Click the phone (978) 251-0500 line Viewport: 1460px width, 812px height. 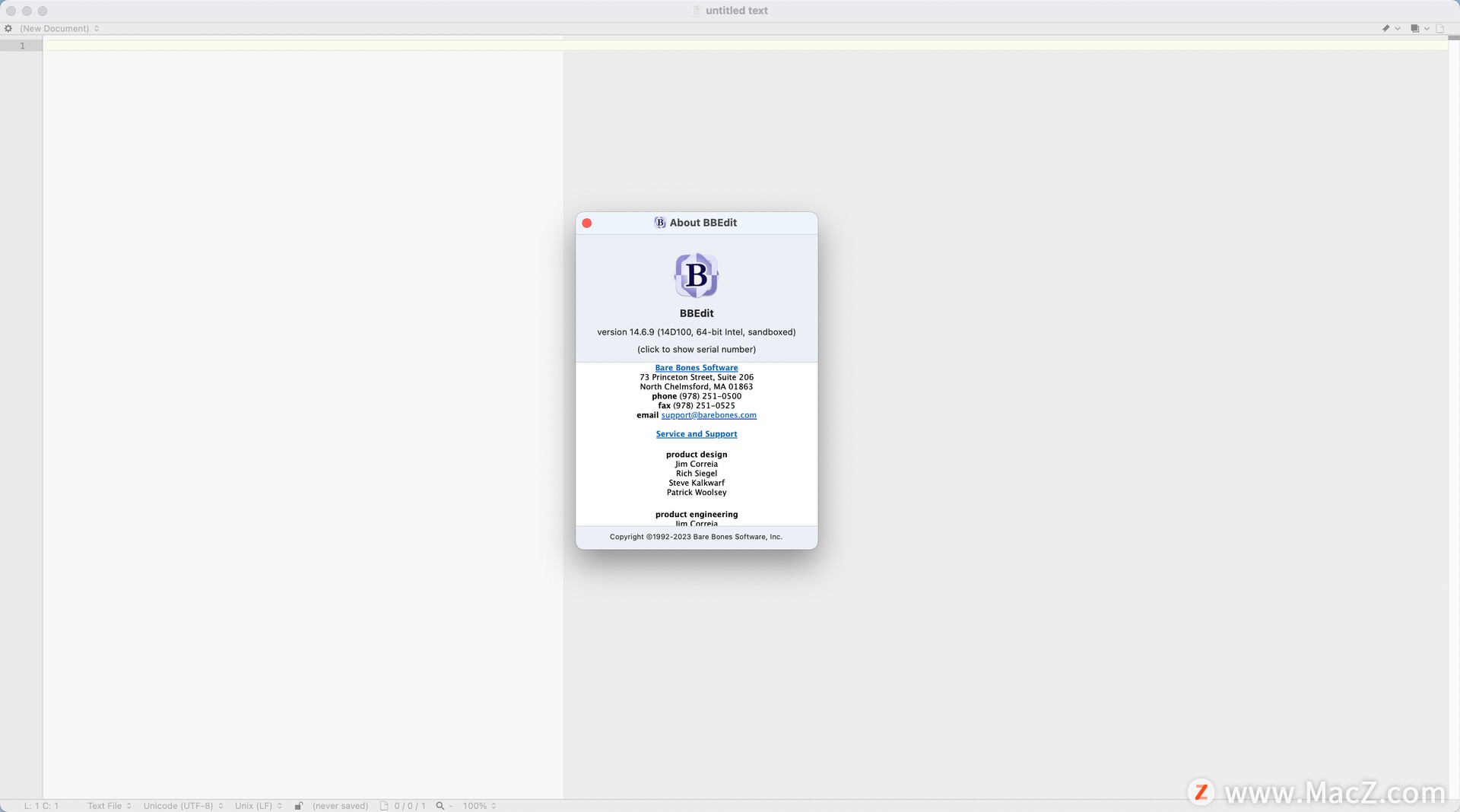pyautogui.click(x=697, y=396)
